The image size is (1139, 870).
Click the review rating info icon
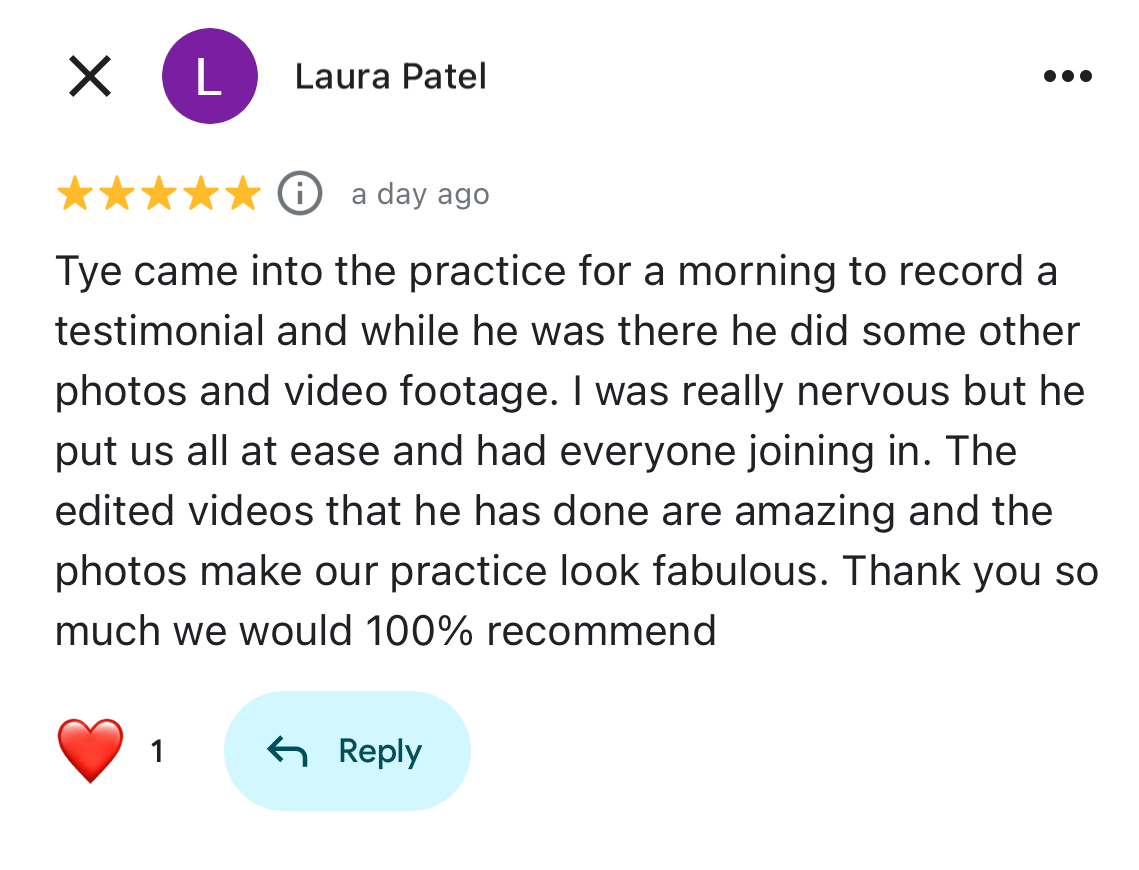coord(299,193)
